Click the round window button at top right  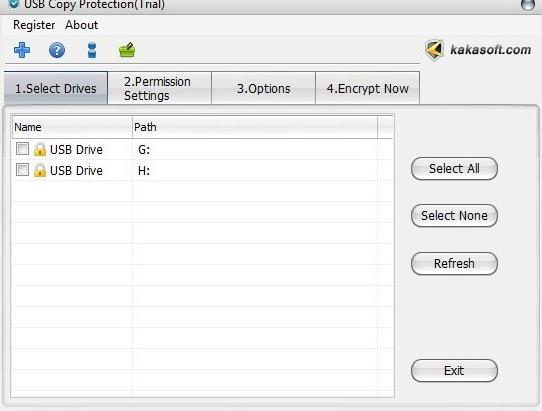tap(527, 4)
